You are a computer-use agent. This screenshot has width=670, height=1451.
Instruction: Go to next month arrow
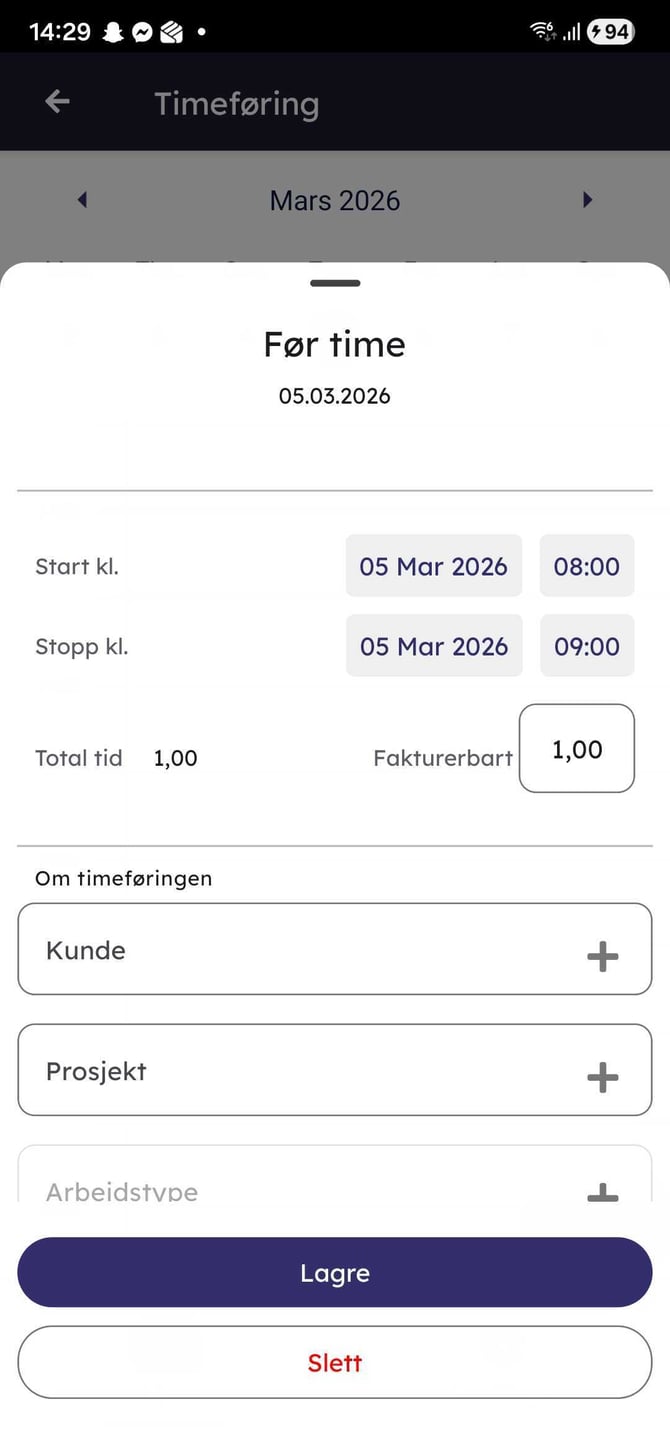pos(587,200)
